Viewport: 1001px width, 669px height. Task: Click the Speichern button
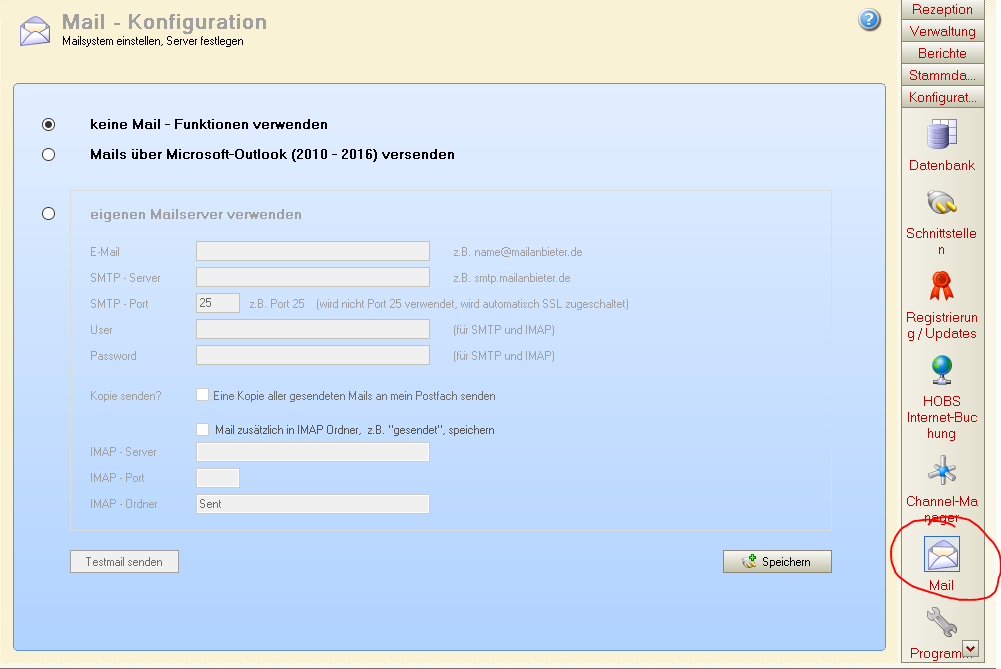[777, 562]
